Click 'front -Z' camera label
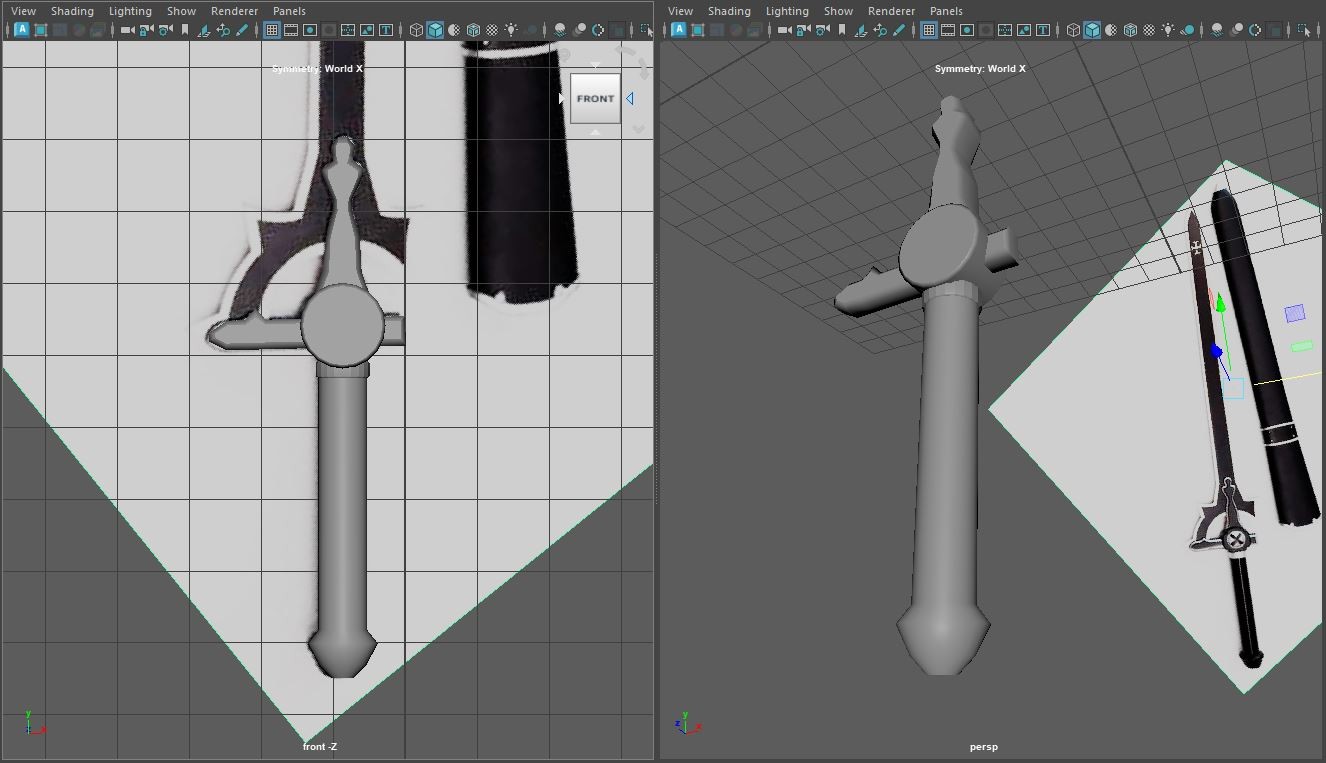 [320, 747]
